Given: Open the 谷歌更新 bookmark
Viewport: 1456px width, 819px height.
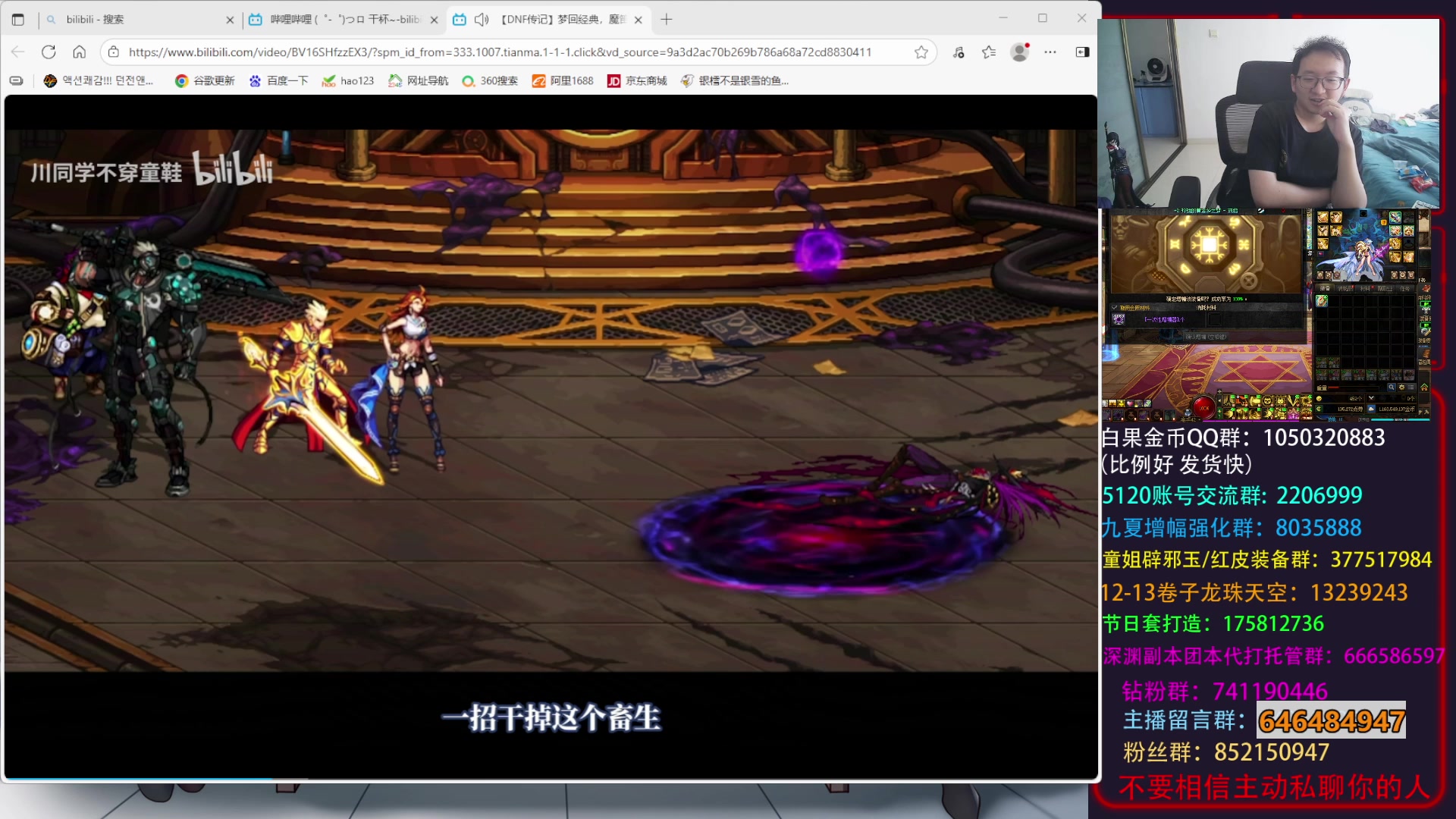Looking at the screenshot, I should pos(205,80).
